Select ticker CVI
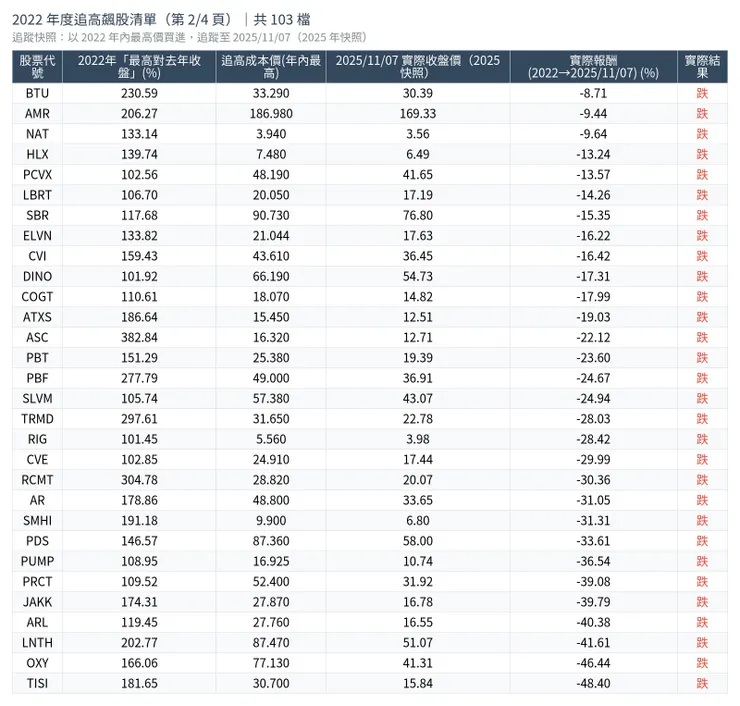 point(37,256)
